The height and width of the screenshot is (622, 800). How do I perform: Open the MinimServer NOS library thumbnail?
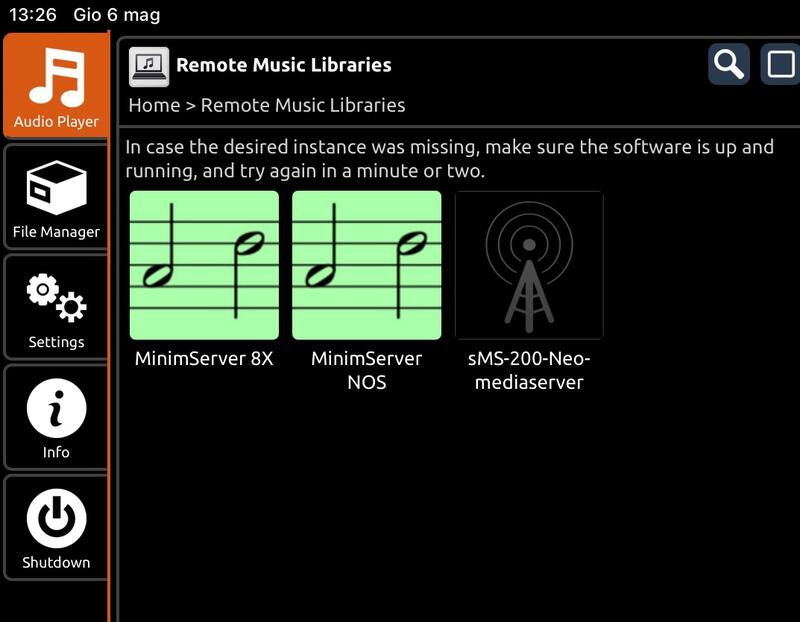point(366,265)
